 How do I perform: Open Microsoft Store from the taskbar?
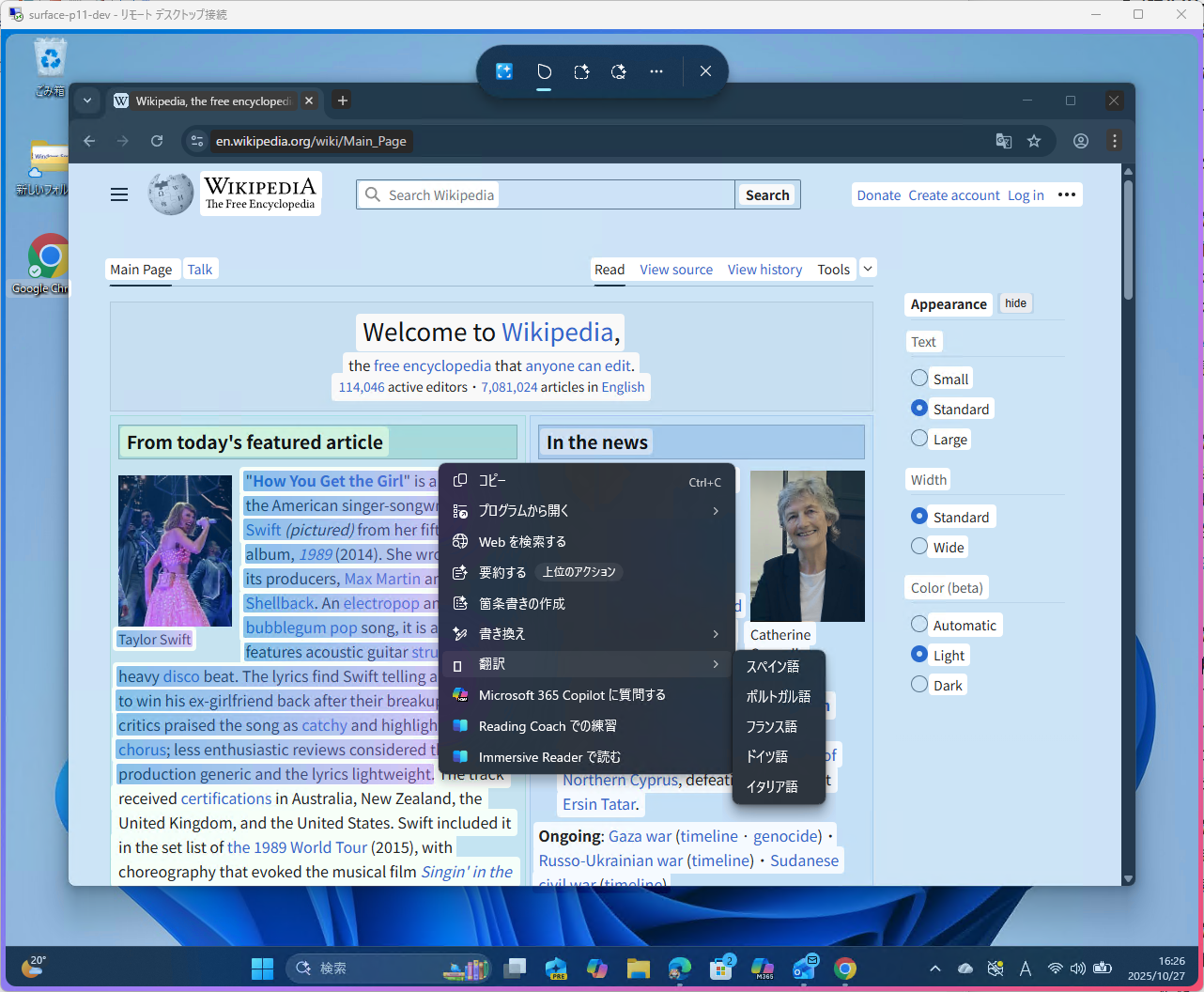721,969
